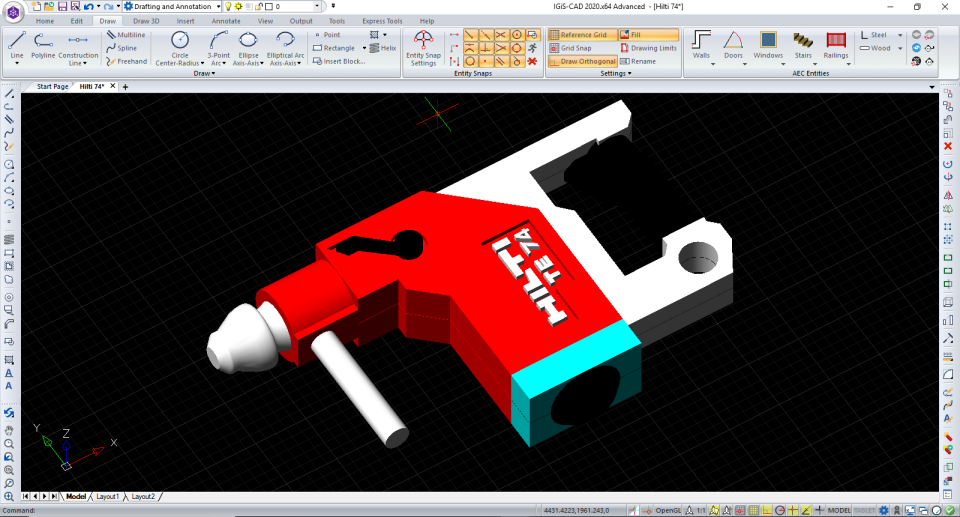Save drawing via quick access floppy icon
This screenshot has height=517, width=960.
coord(62,6)
